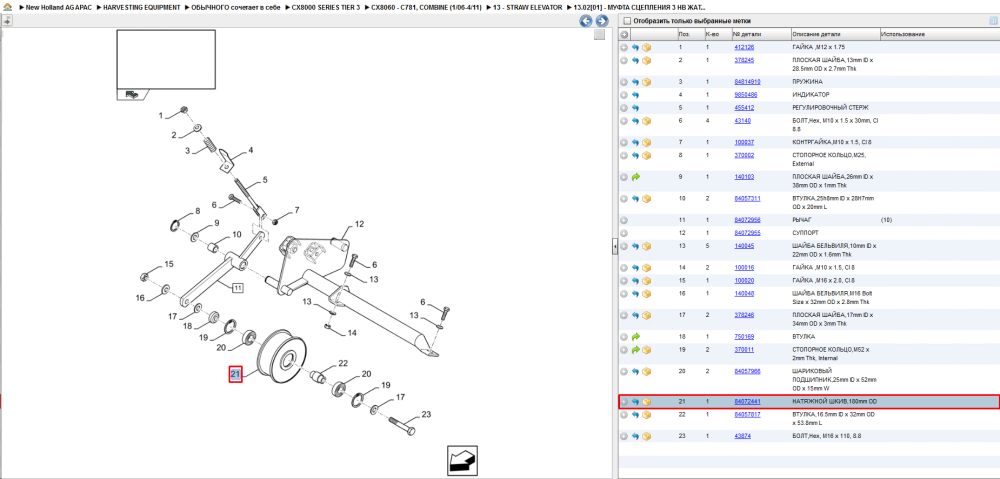Viewport: 1000px width, 479px height.
Task: Open part number link 9850486
Action: 746,94
